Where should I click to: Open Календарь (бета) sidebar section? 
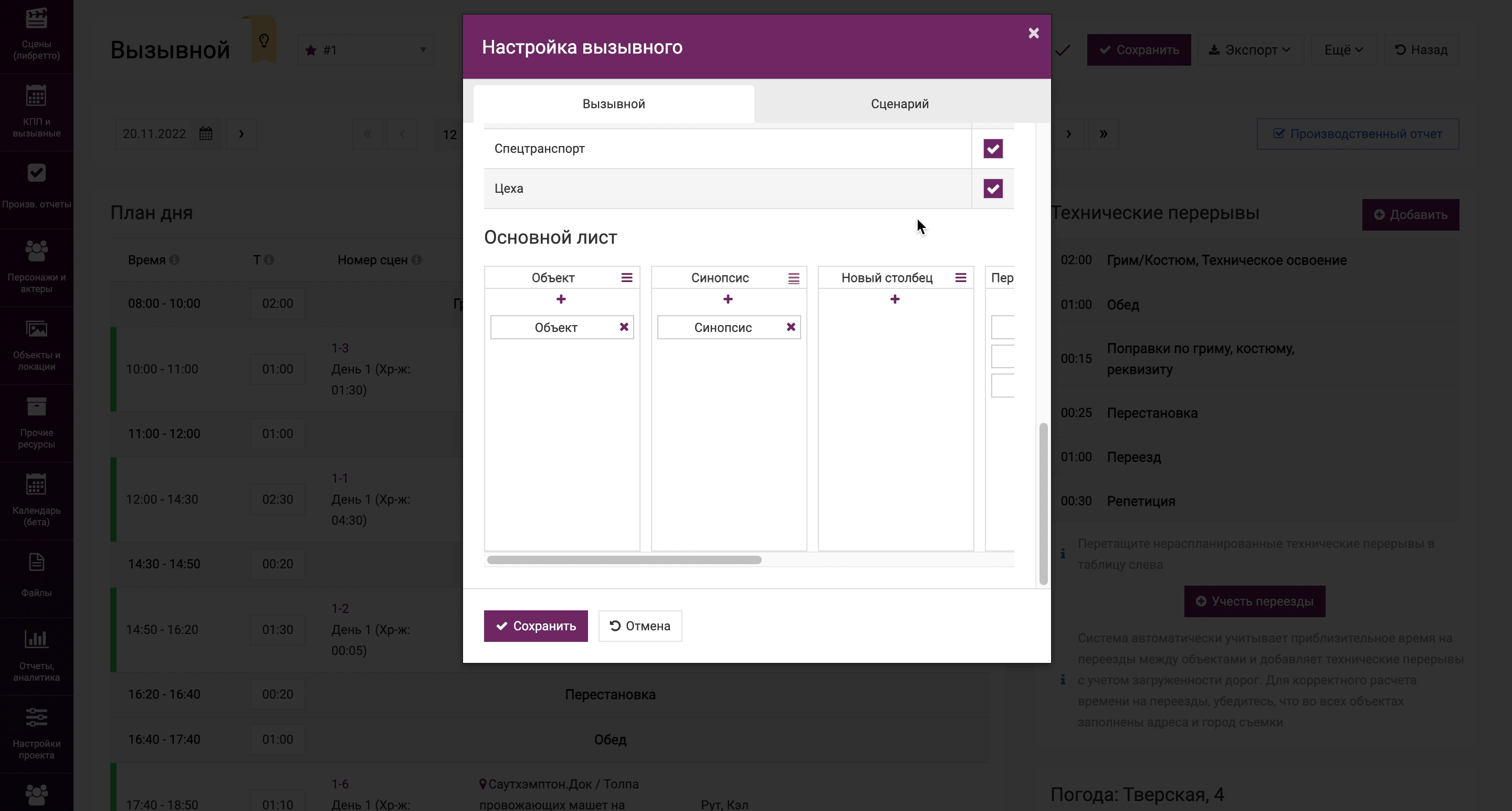[x=36, y=501]
